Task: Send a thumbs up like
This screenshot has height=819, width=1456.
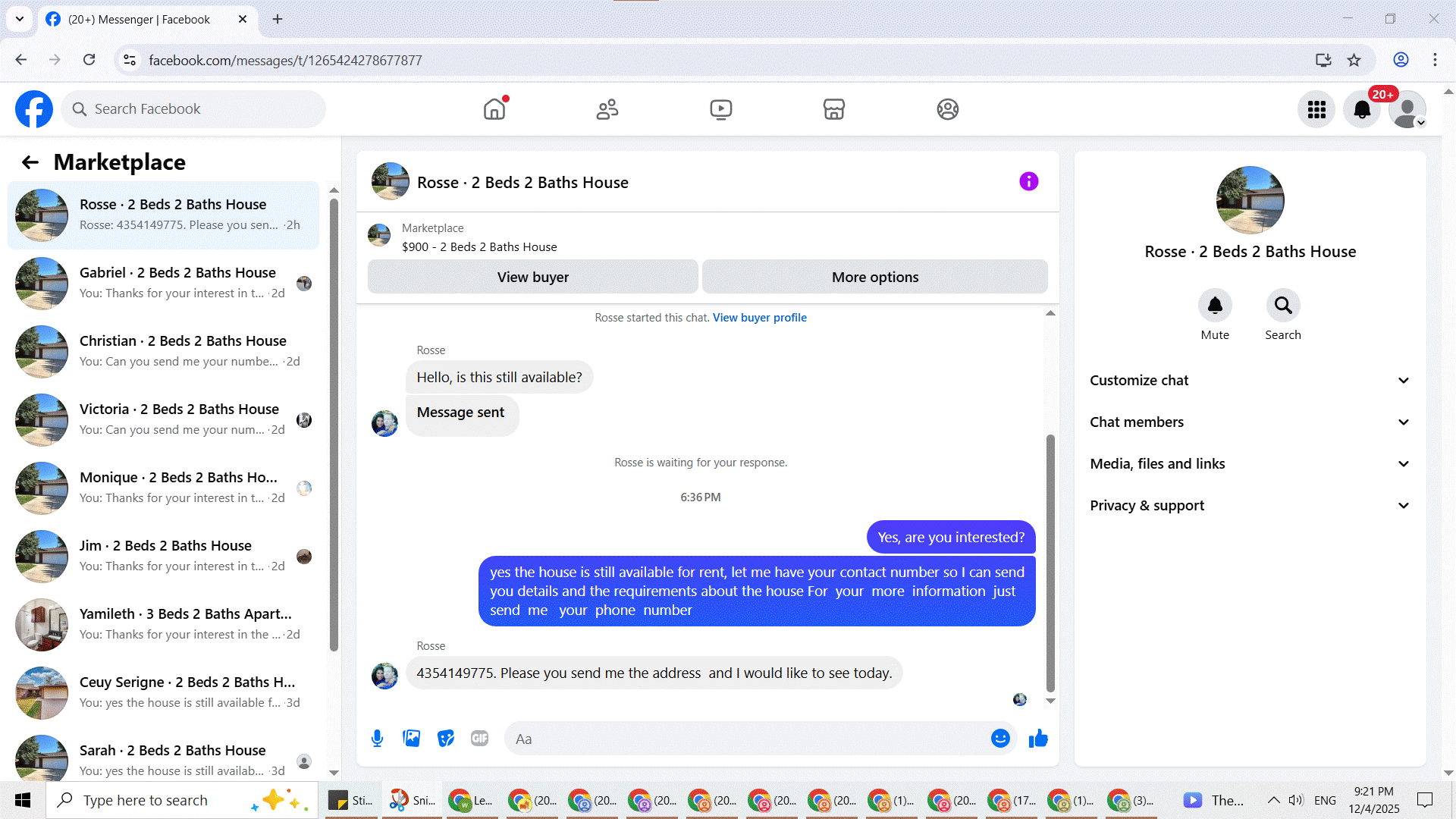Action: click(1038, 739)
